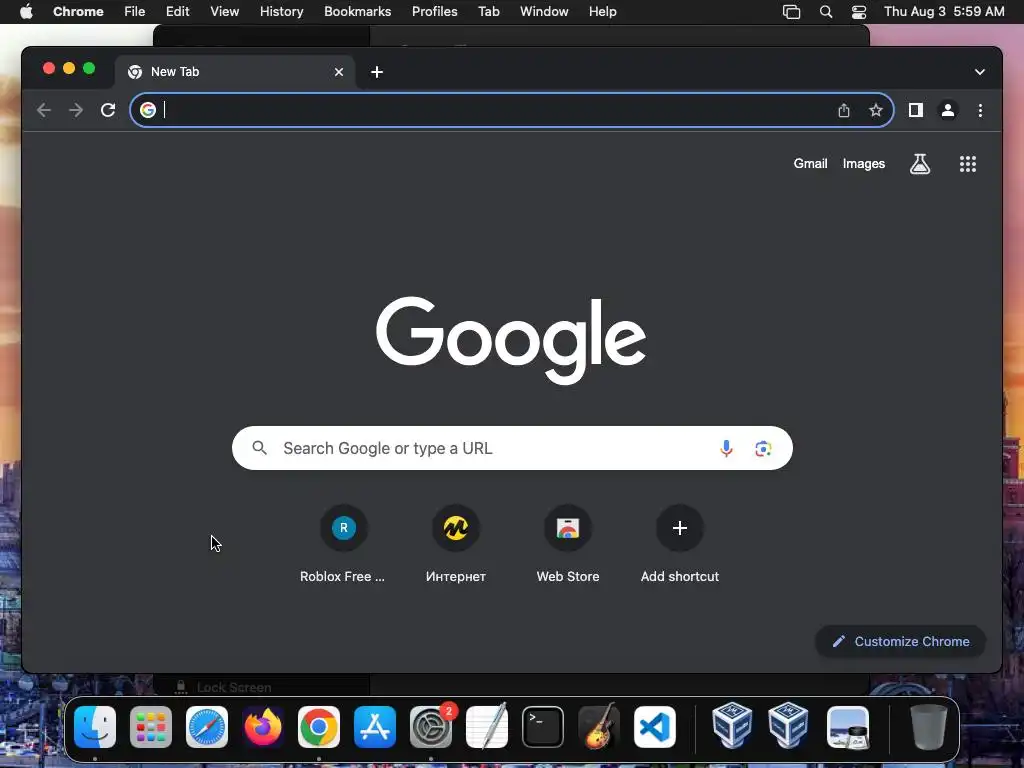Bookmark this tab with the star icon
The height and width of the screenshot is (768, 1024).
[876, 110]
